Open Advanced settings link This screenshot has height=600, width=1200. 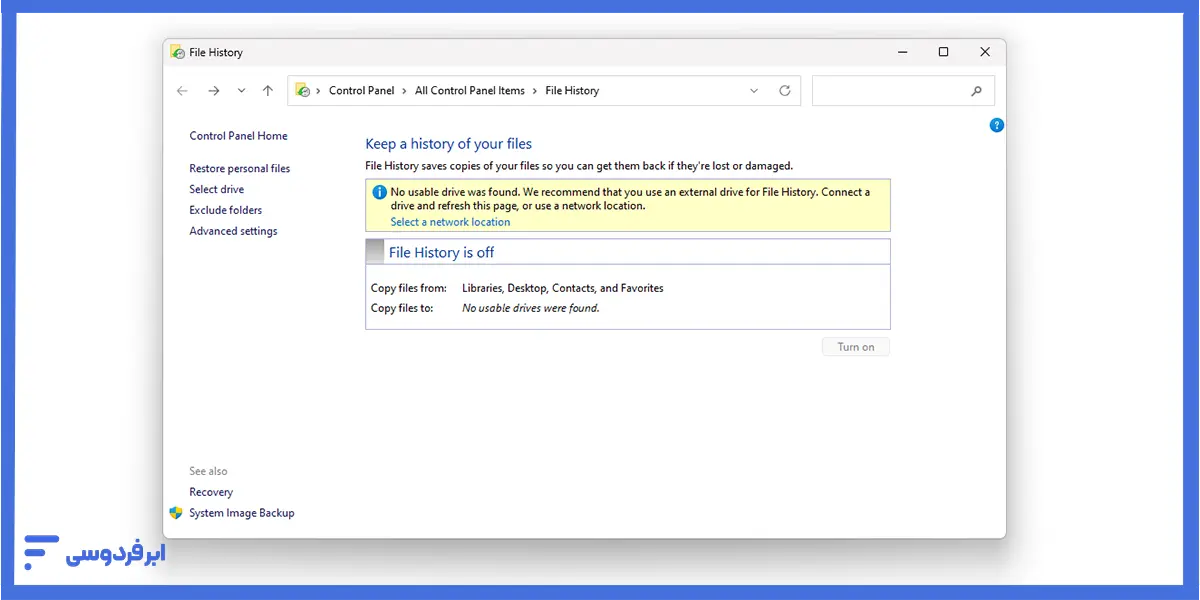click(233, 231)
